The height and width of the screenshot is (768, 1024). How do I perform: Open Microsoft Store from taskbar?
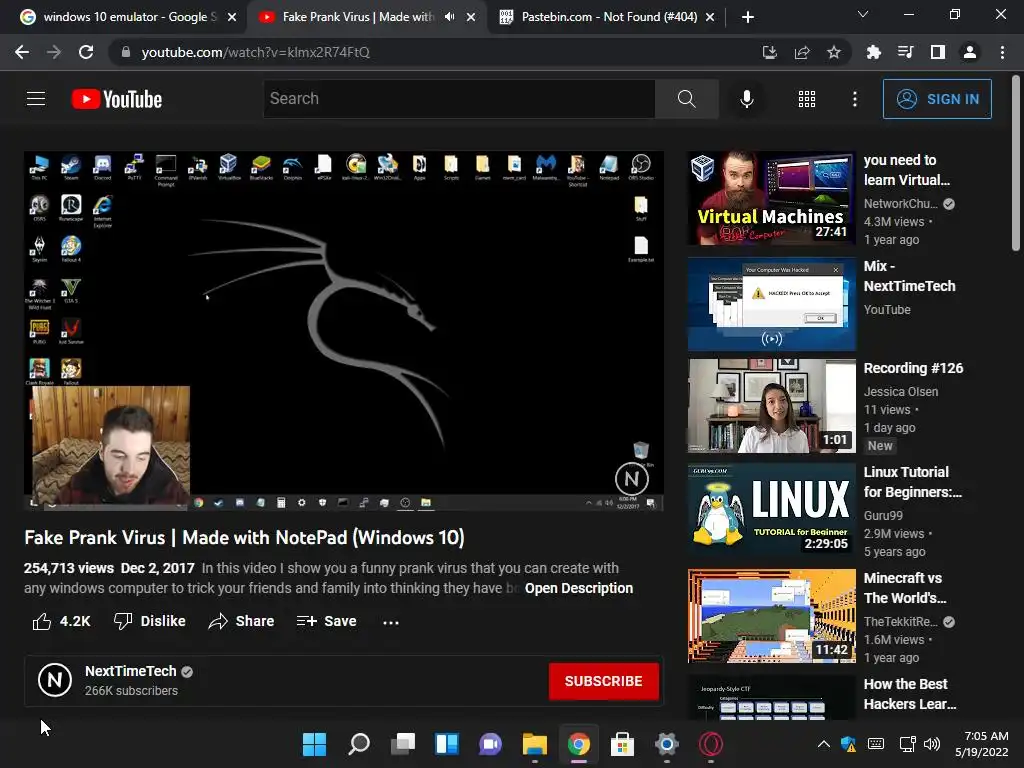[x=622, y=744]
